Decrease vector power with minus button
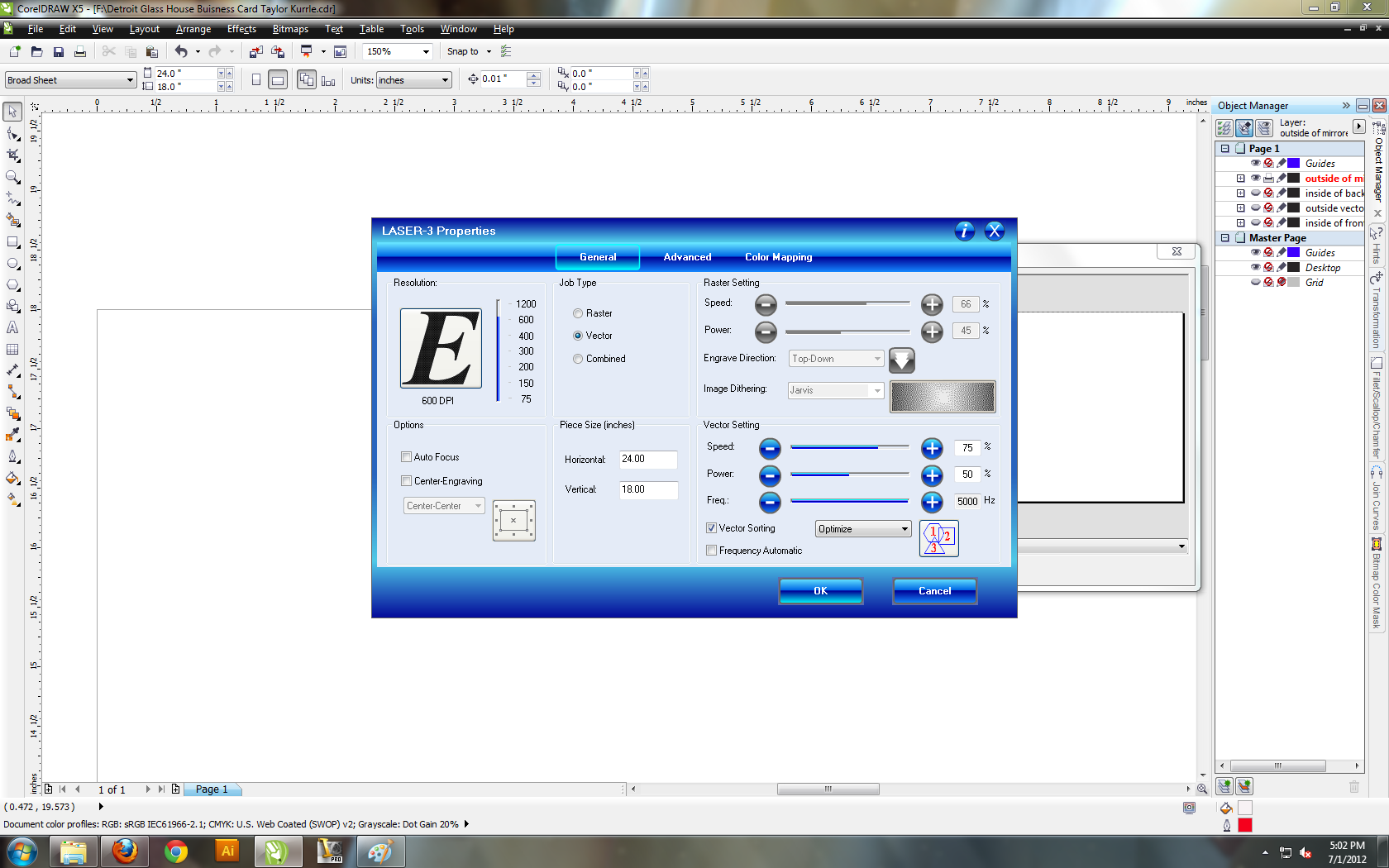This screenshot has width=1389, height=868. [770, 475]
